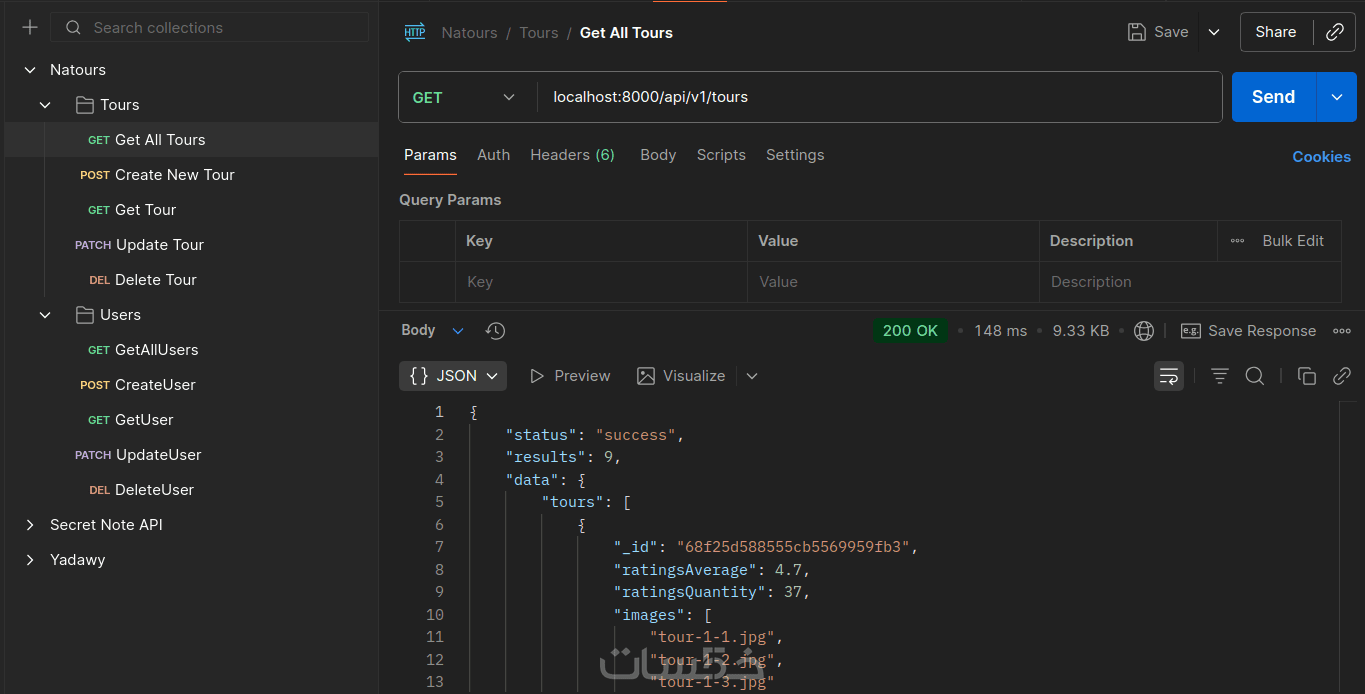Click the plus icon to create new collection
This screenshot has height=694, width=1365.
click(x=30, y=27)
